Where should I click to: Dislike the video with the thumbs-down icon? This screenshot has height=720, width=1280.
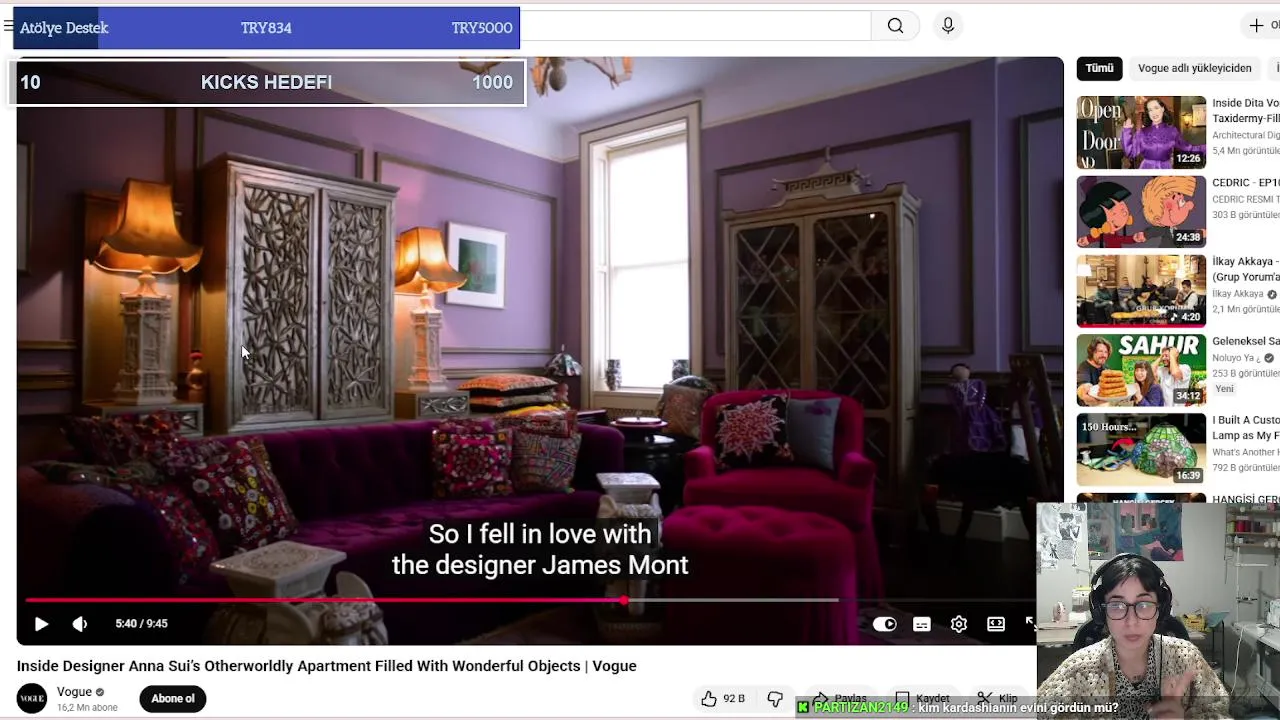point(775,699)
